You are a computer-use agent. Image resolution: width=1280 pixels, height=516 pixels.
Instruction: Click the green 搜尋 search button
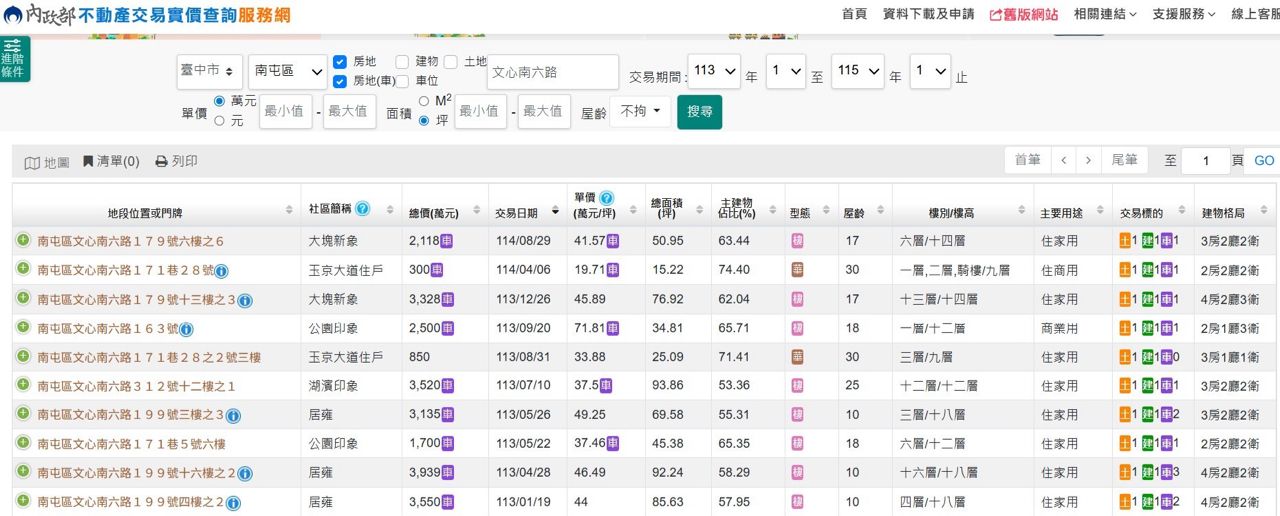click(x=699, y=112)
